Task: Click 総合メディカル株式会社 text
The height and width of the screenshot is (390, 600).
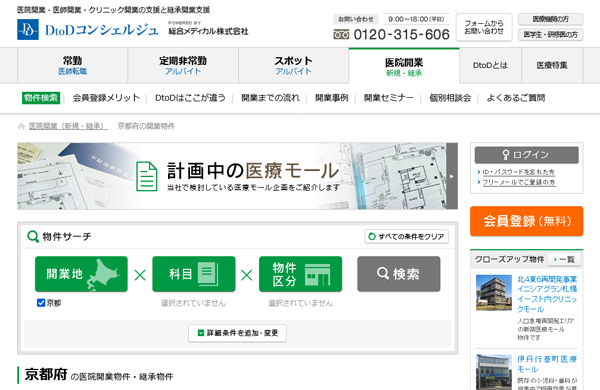Action: pyautogui.click(x=209, y=31)
